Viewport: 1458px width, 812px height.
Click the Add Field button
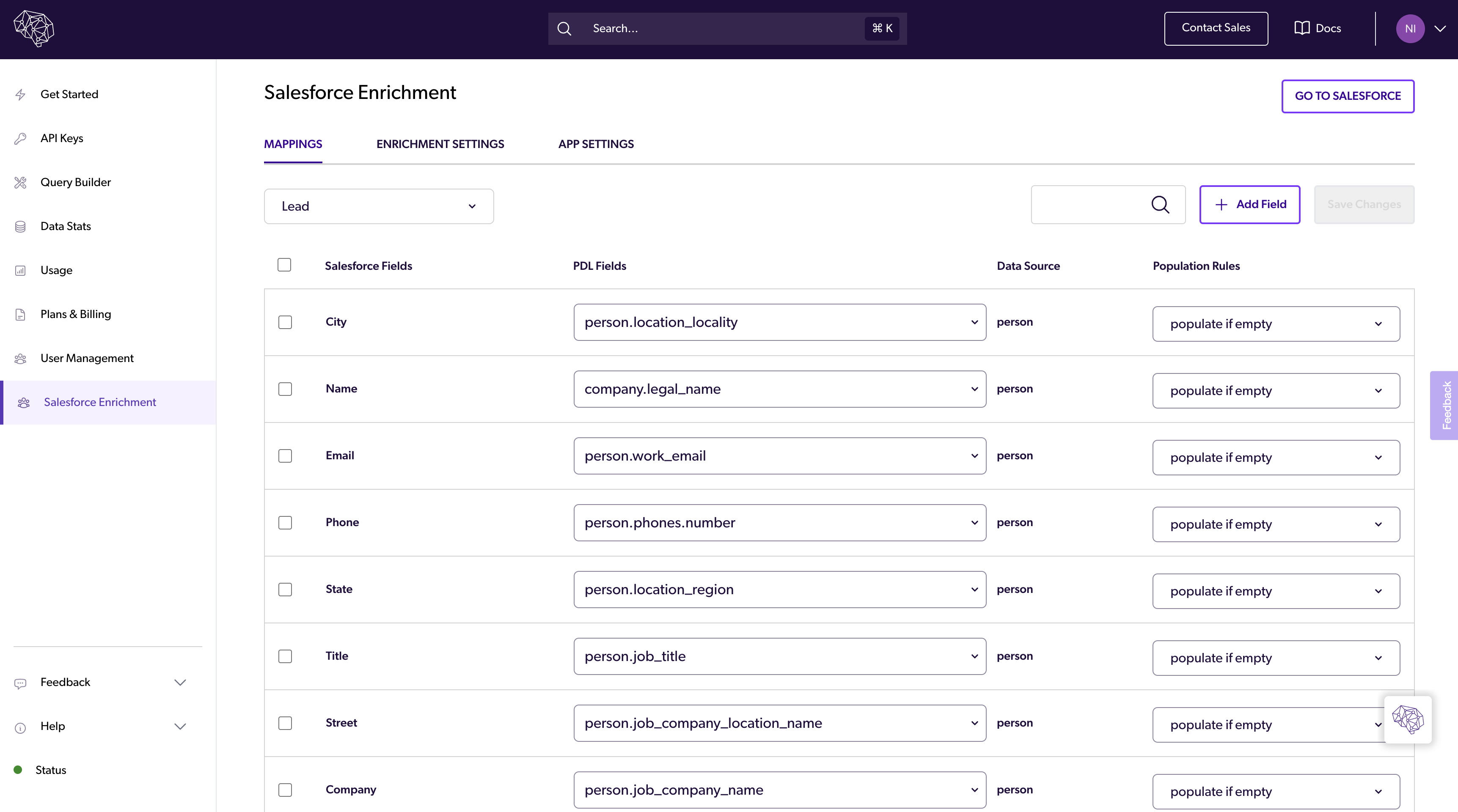(1249, 204)
